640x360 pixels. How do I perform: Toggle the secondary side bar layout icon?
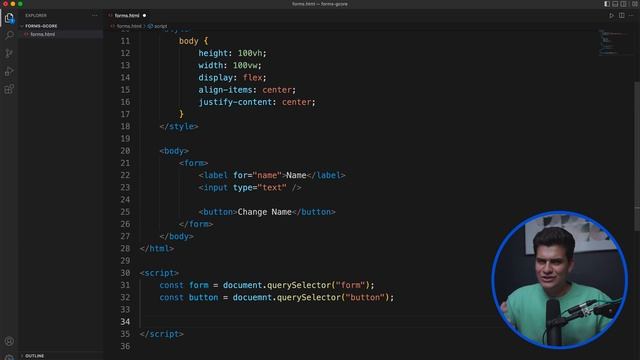(623, 4)
